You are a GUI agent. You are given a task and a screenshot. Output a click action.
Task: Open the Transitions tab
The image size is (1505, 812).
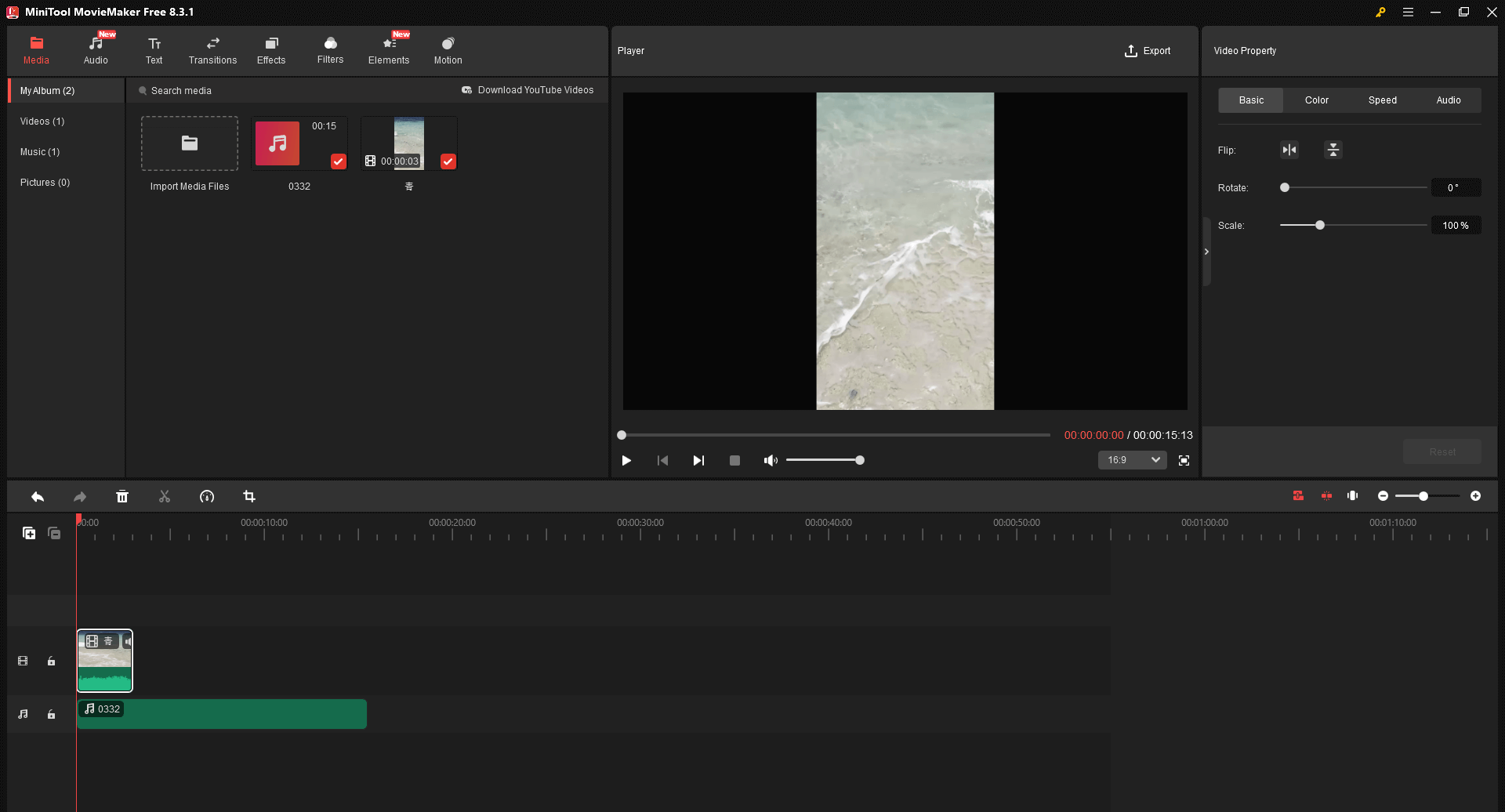(212, 50)
